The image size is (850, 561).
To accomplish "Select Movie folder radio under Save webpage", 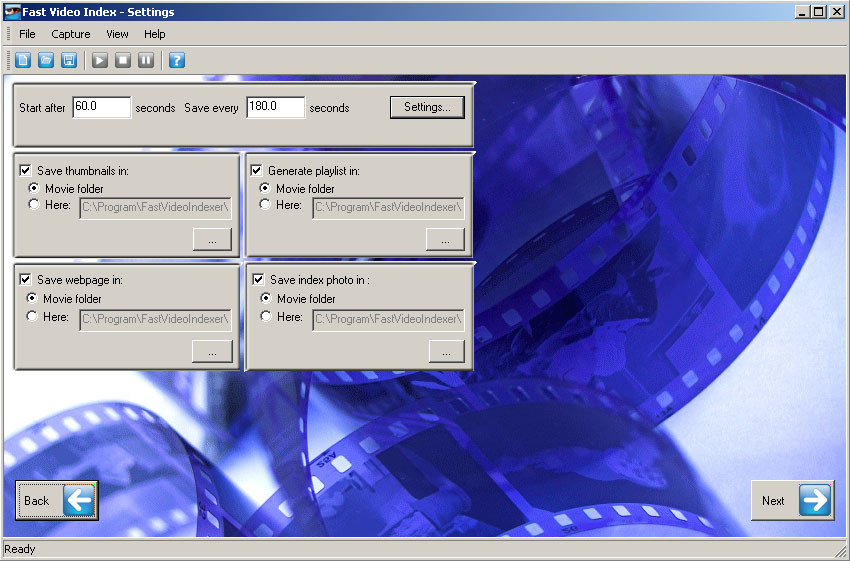I will coord(32,298).
